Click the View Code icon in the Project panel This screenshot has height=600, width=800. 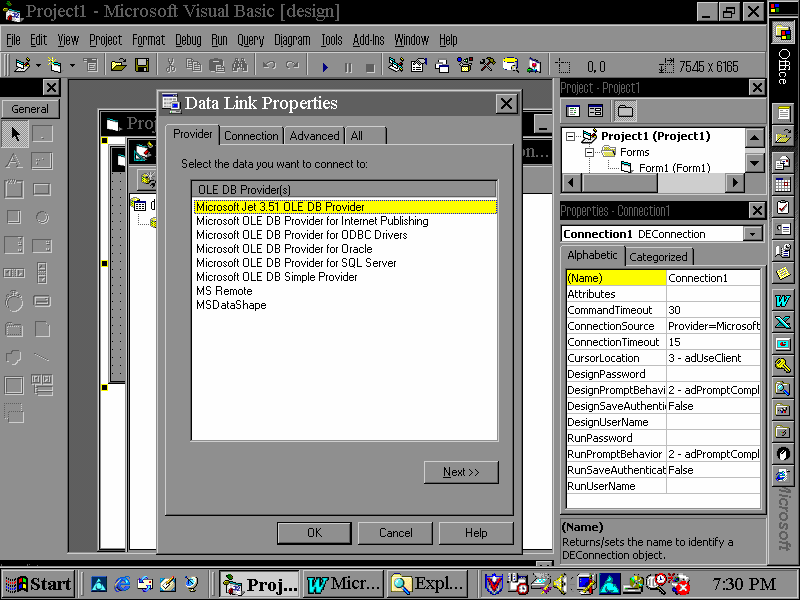coord(573,111)
